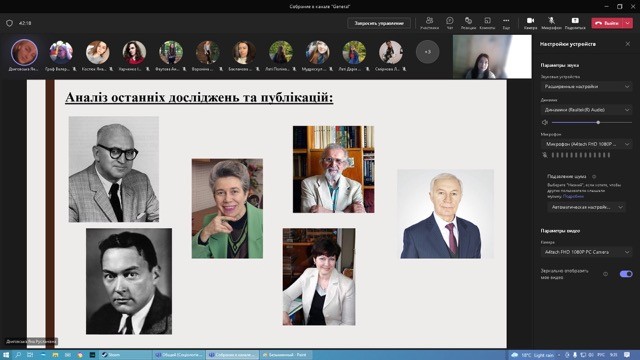Screen dimensions: 640x360
Task: Toggle the camera button on
Action: point(530,23)
